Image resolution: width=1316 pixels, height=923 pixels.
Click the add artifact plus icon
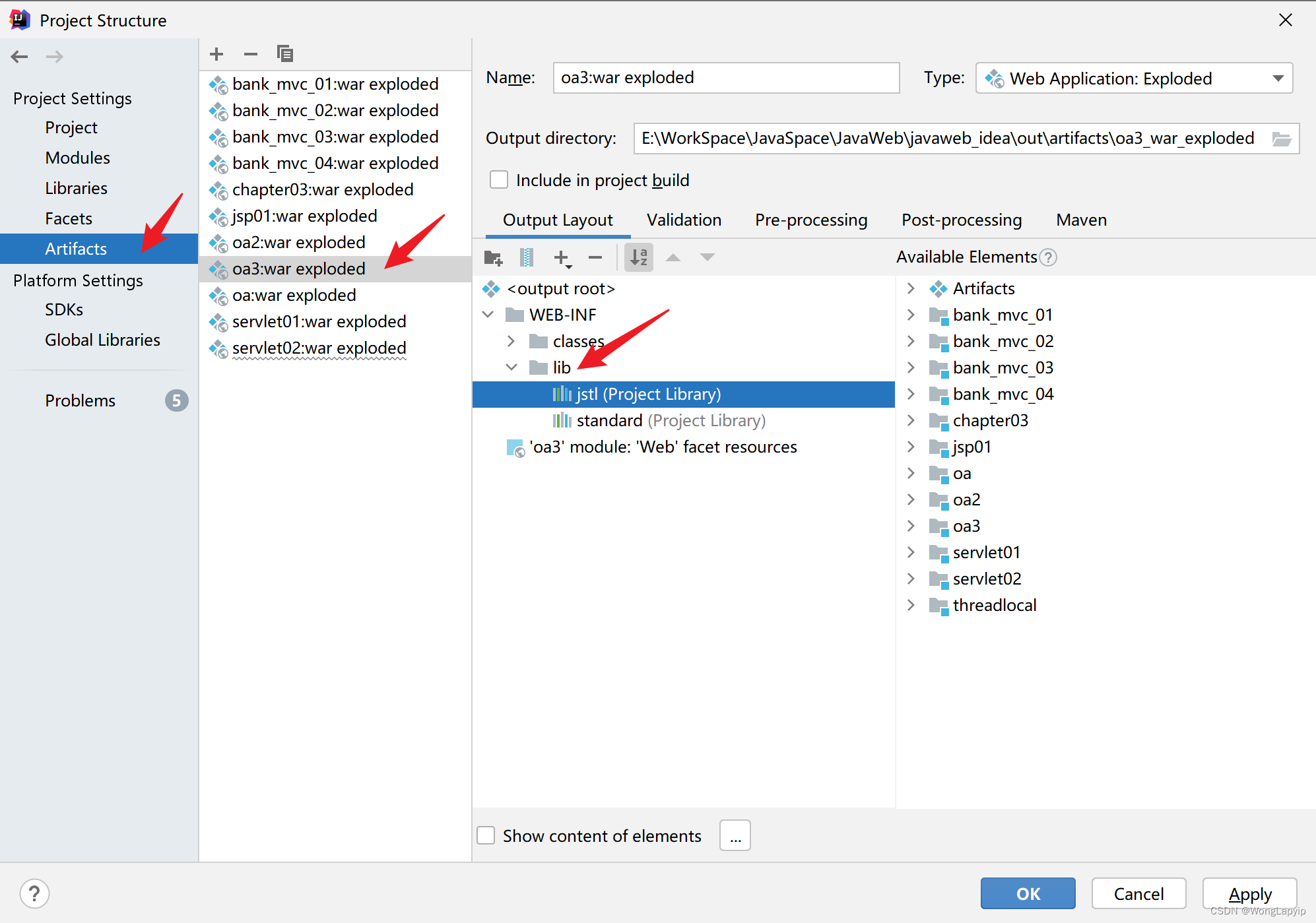216,54
